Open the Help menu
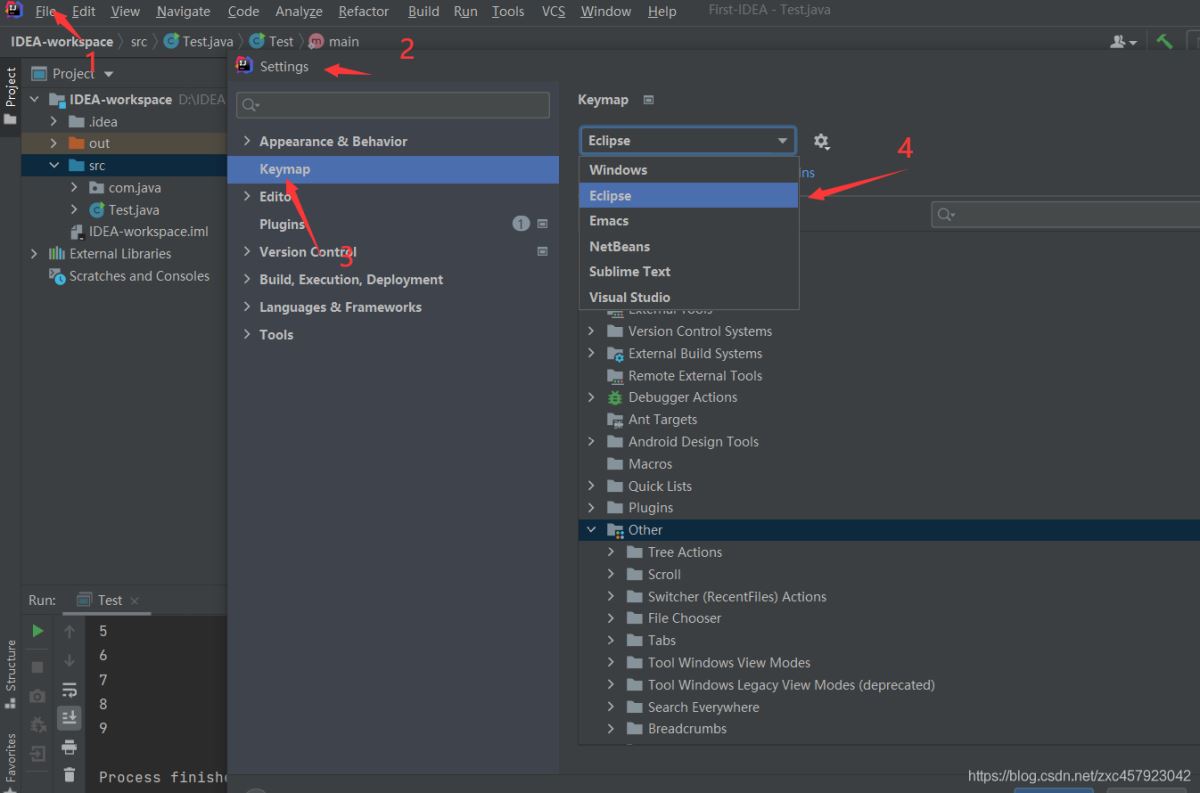Screen dimensions: 1200x793 [x=662, y=11]
